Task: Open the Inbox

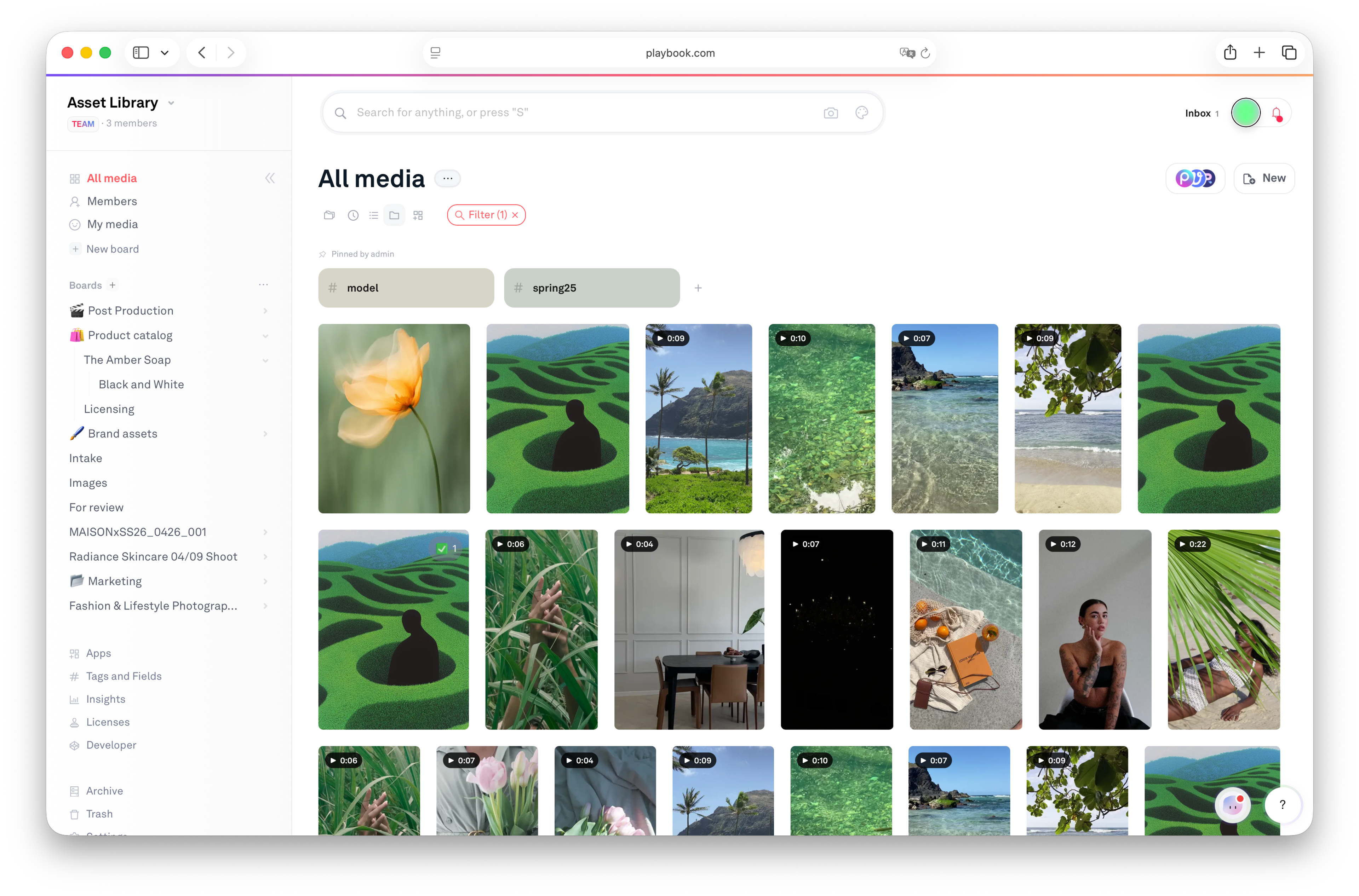Action: (1201, 113)
